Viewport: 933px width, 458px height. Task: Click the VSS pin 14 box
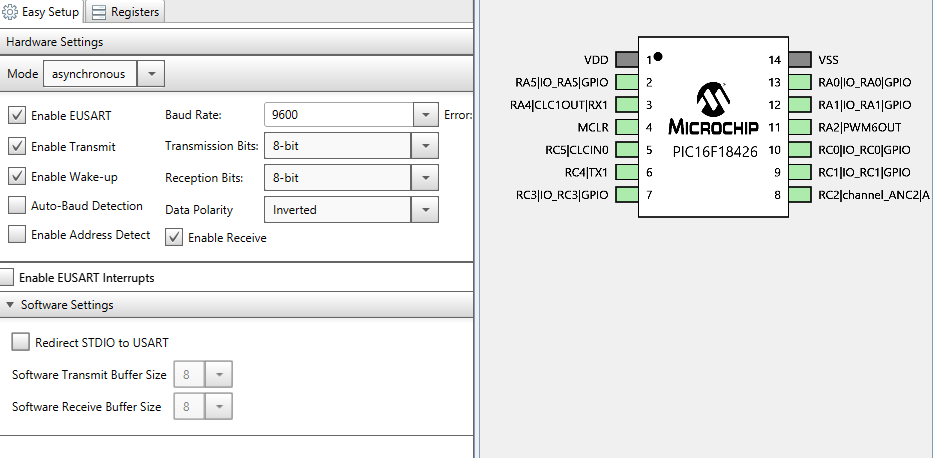[800, 59]
